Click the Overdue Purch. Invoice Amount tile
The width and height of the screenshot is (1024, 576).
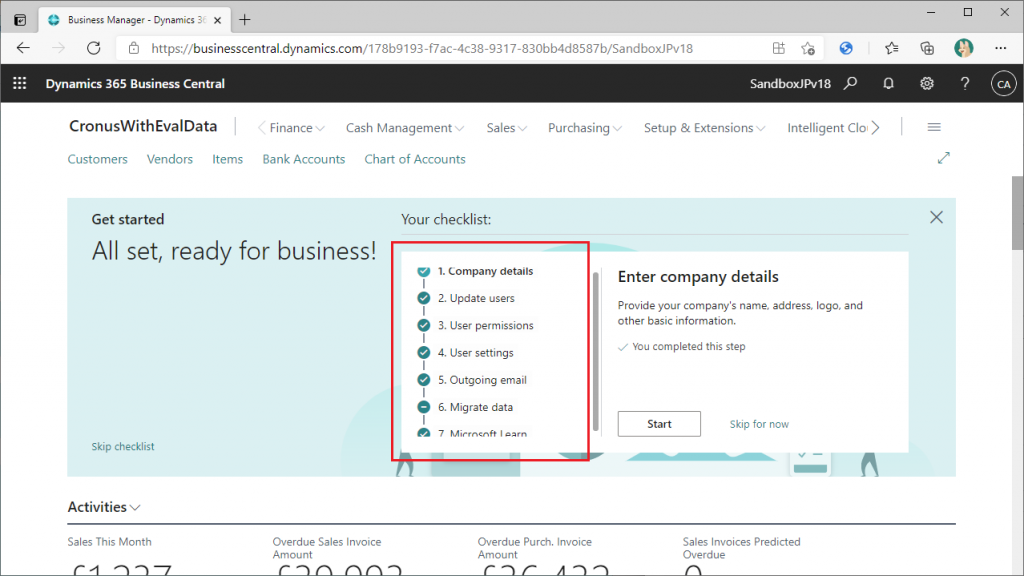543,556
